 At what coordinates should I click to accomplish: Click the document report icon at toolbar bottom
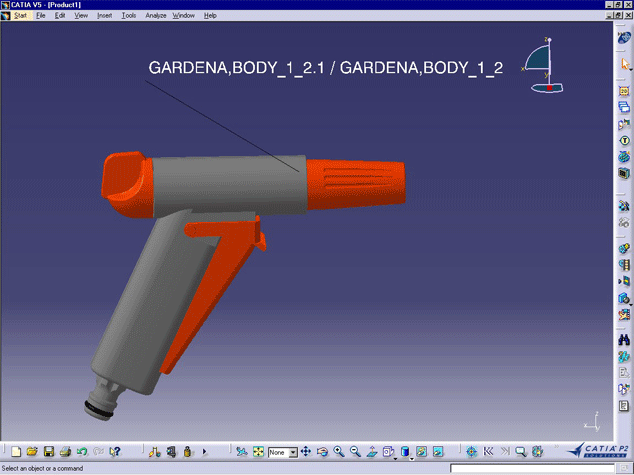point(624,405)
